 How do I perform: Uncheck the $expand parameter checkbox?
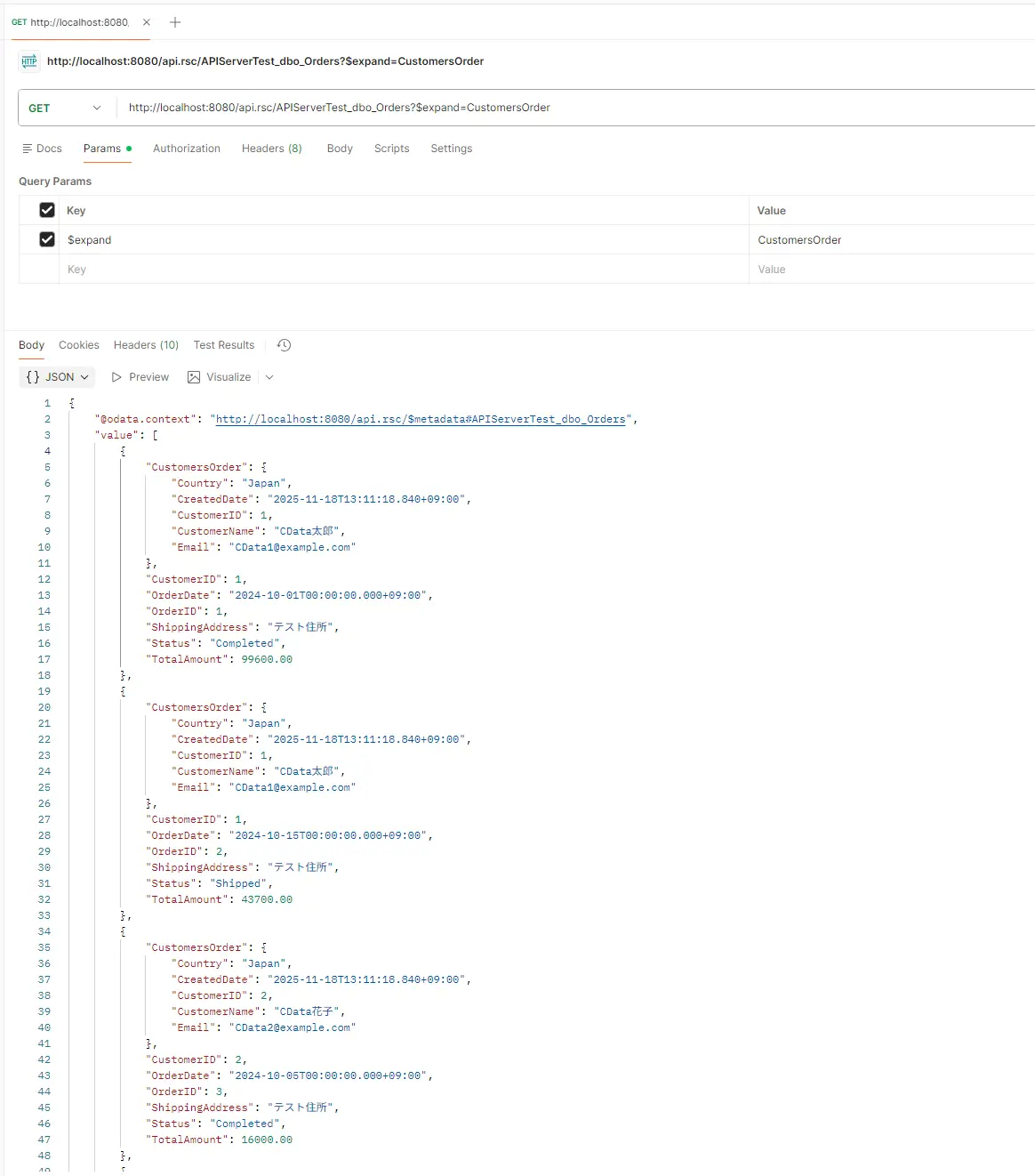(47, 239)
